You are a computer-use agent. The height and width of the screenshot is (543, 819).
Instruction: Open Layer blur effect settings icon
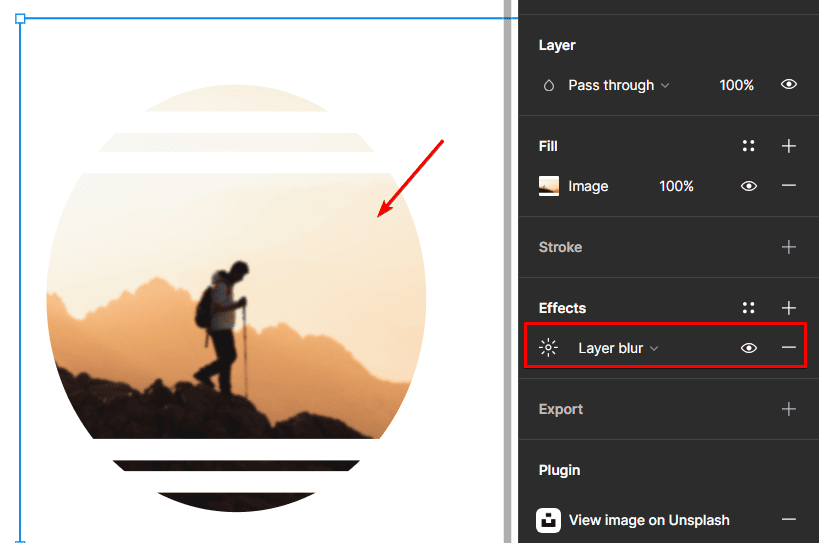click(548, 348)
